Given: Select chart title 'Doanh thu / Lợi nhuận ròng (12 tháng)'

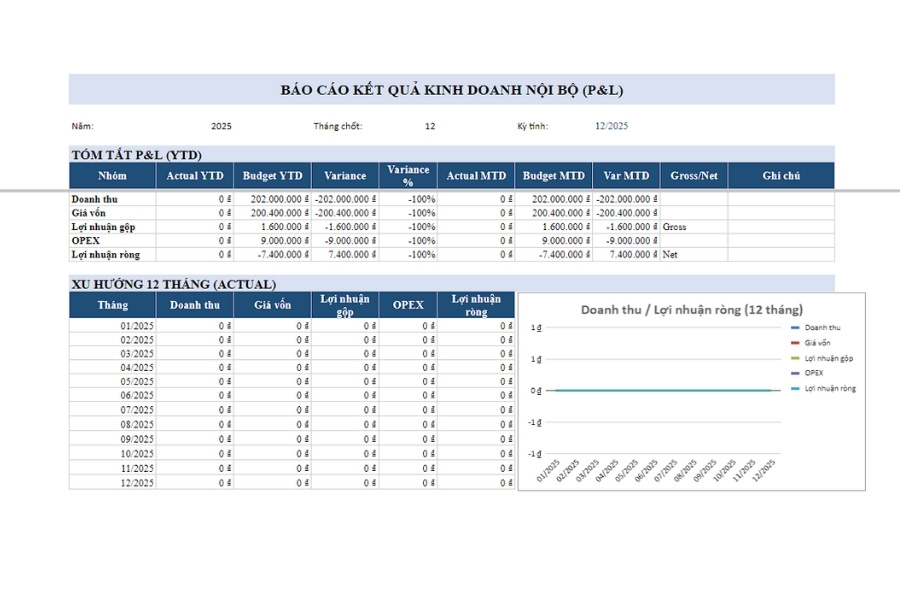Looking at the screenshot, I should pyautogui.click(x=692, y=310).
